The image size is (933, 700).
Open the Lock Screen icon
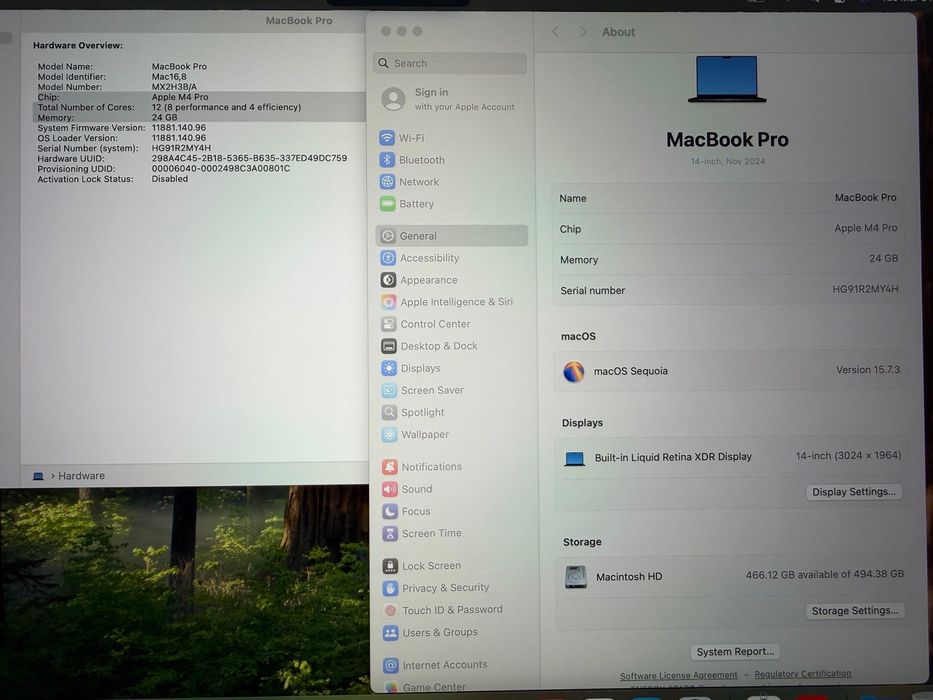(x=390, y=565)
